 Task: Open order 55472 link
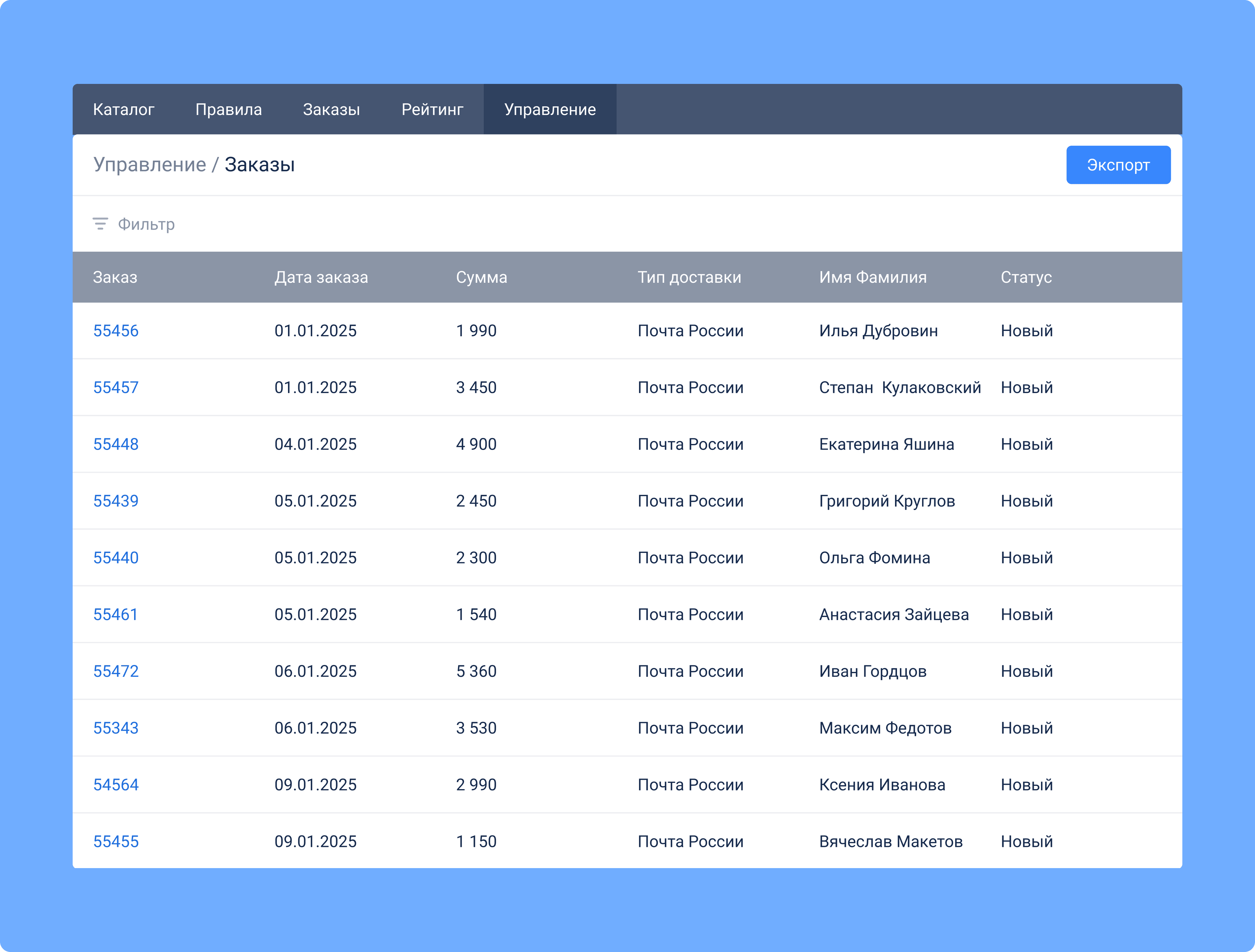tap(116, 671)
